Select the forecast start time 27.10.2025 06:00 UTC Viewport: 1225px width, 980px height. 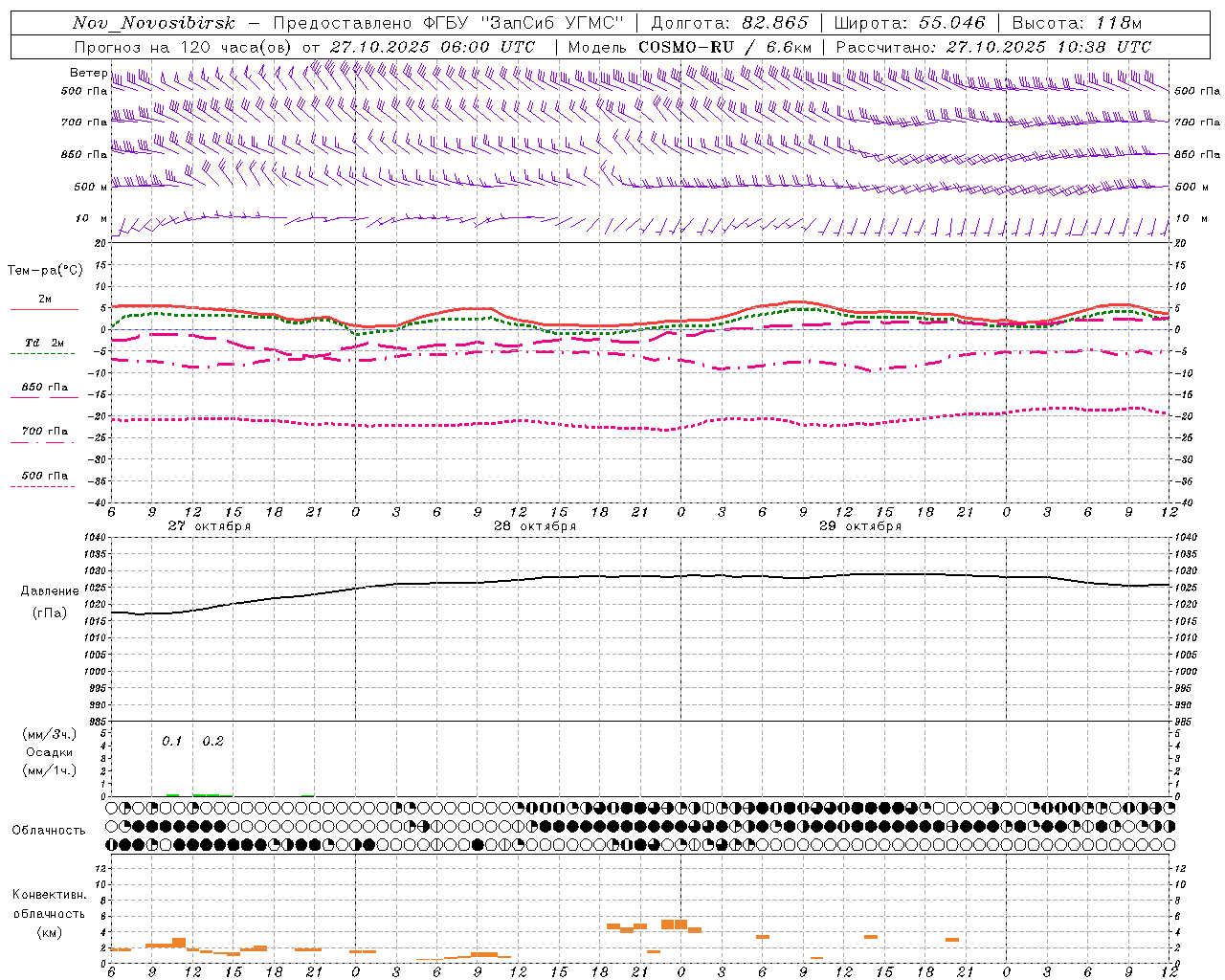[433, 47]
